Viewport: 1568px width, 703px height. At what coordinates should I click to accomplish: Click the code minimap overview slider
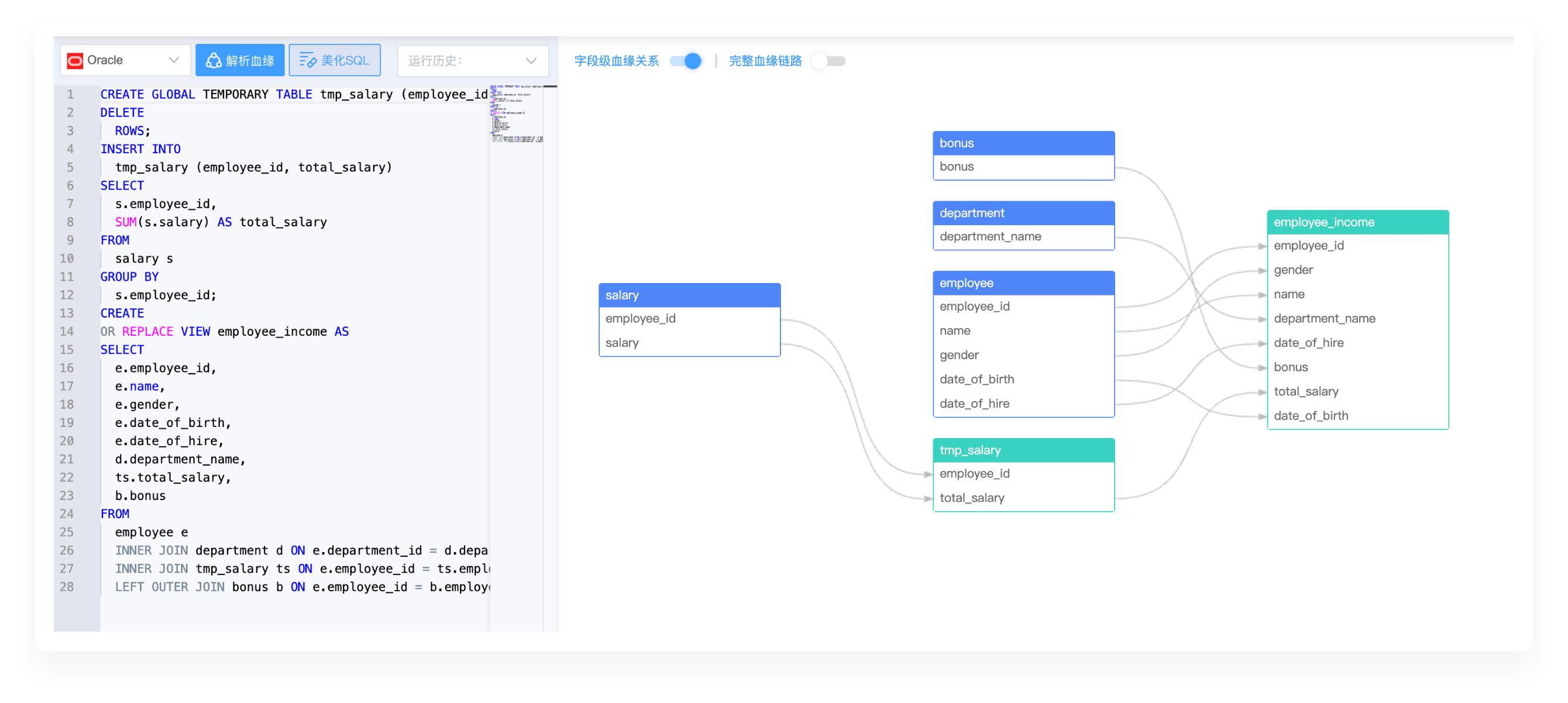516,115
